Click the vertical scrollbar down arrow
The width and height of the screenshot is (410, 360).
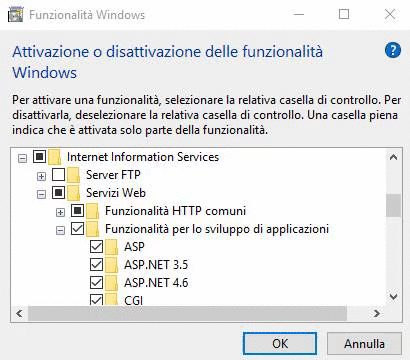(x=394, y=296)
